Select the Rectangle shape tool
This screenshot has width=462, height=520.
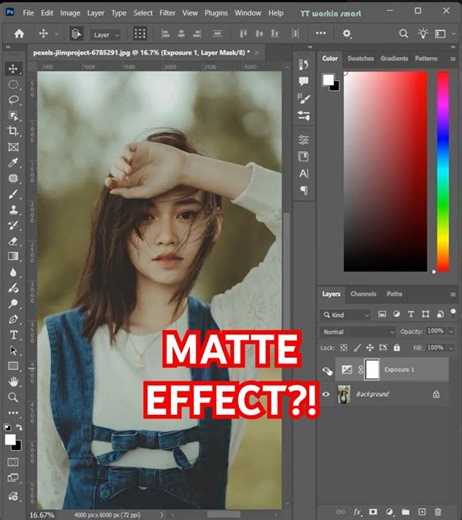(13, 366)
